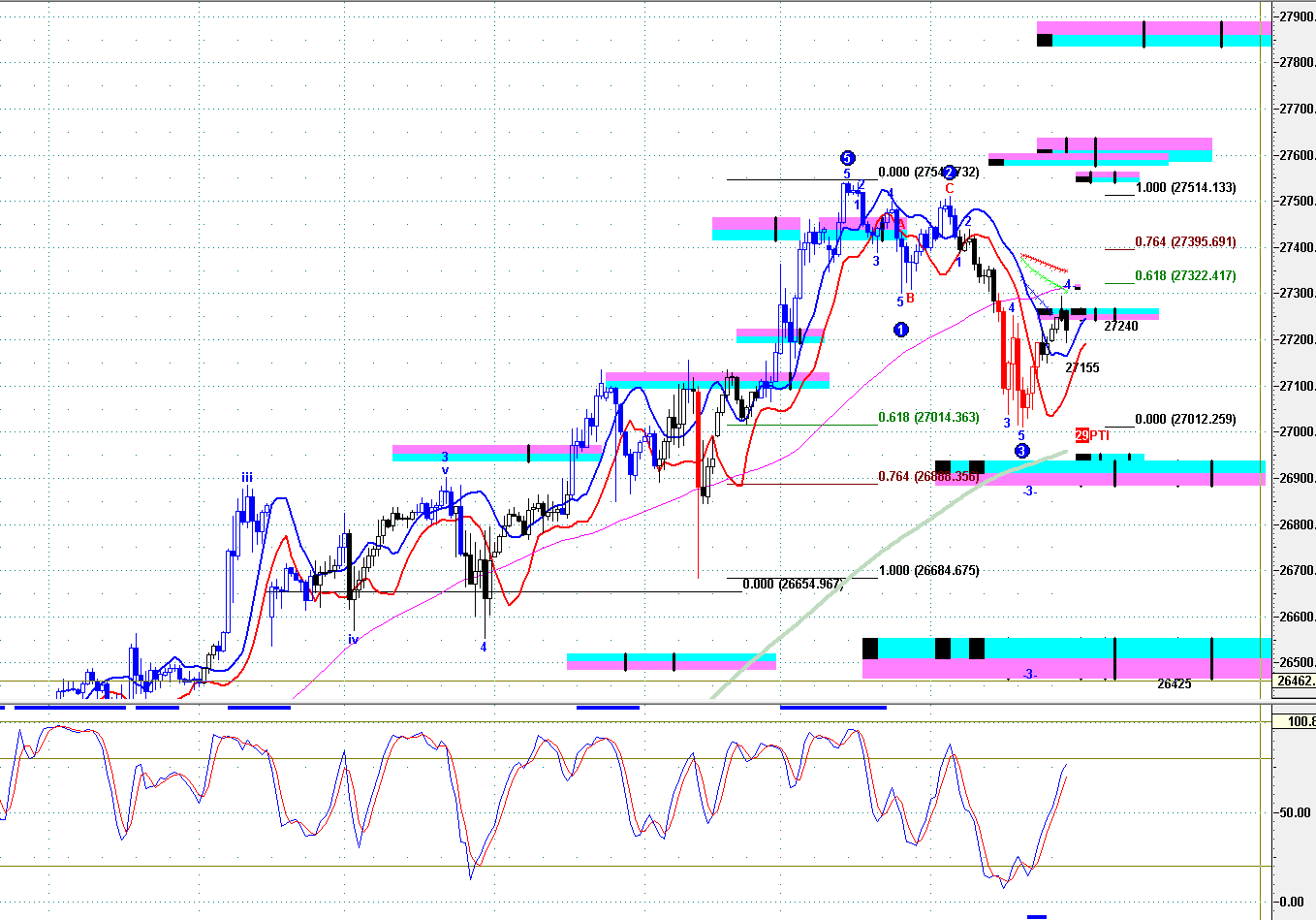Click the '1.000 (26684.675)' Fibonacci label
This screenshot has width=1316, height=920.
point(928,571)
